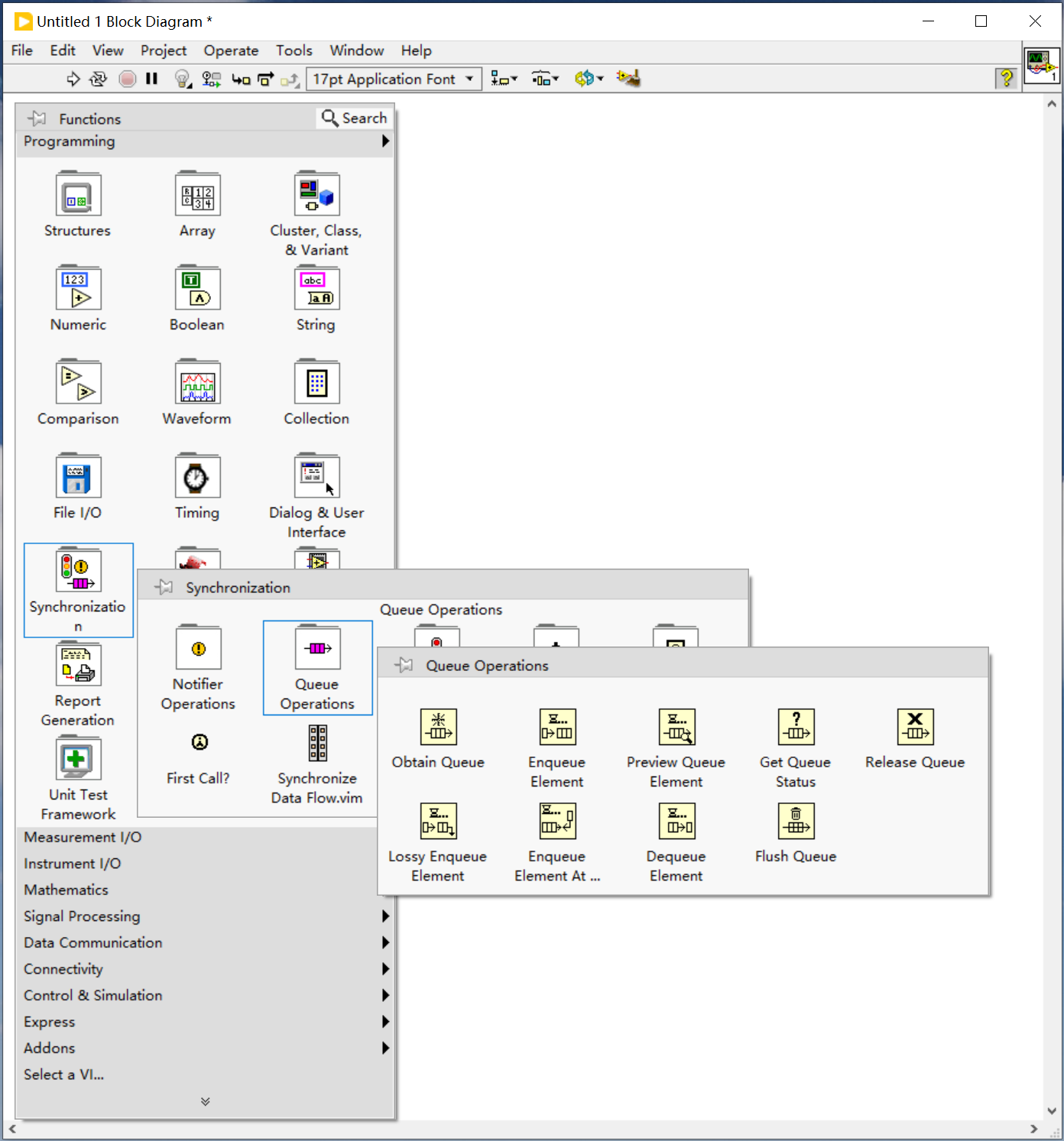Click the Step Over button
This screenshot has height=1141, width=1064.
(x=265, y=79)
